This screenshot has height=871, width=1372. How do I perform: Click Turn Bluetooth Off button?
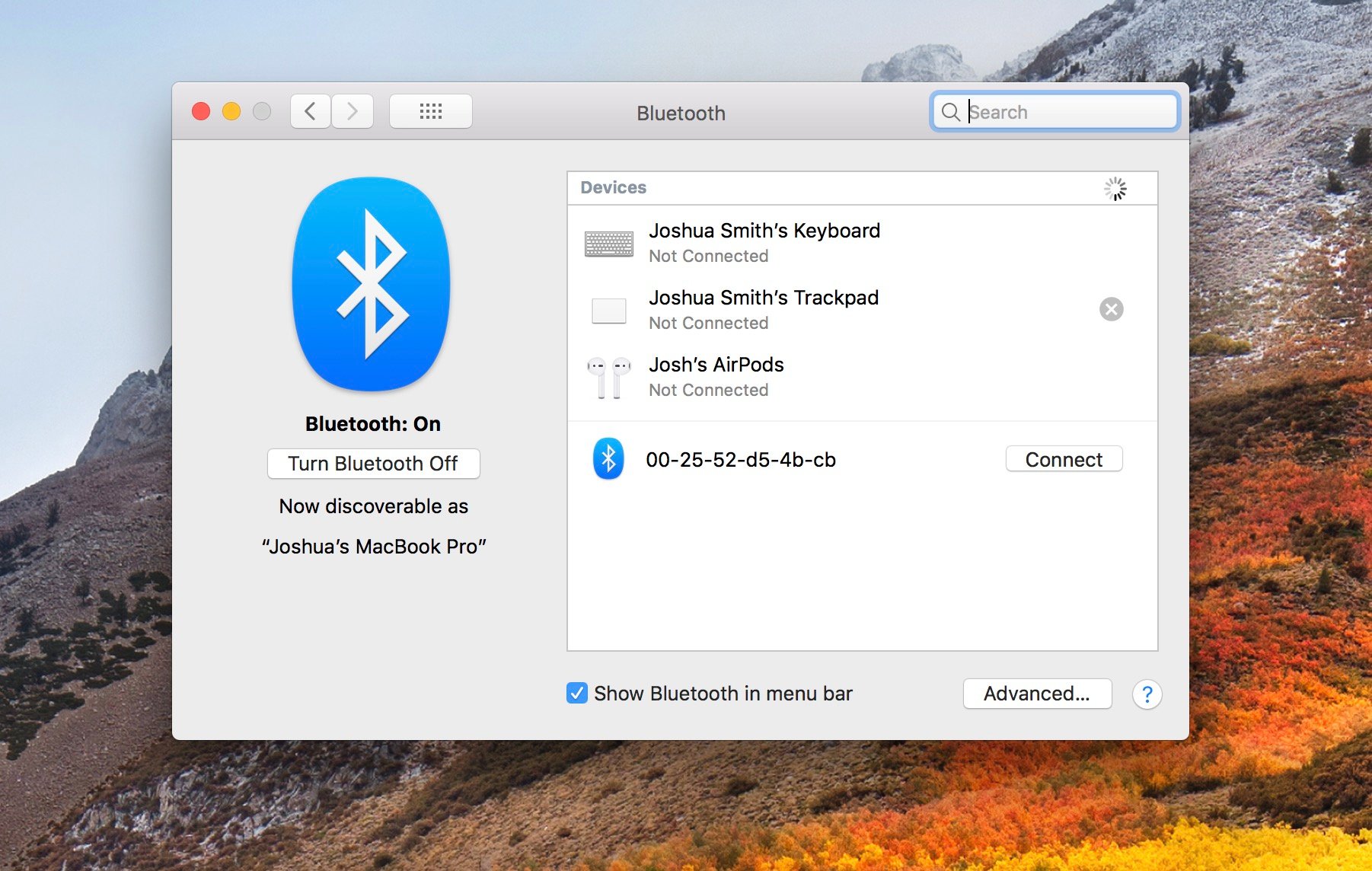pos(373,464)
